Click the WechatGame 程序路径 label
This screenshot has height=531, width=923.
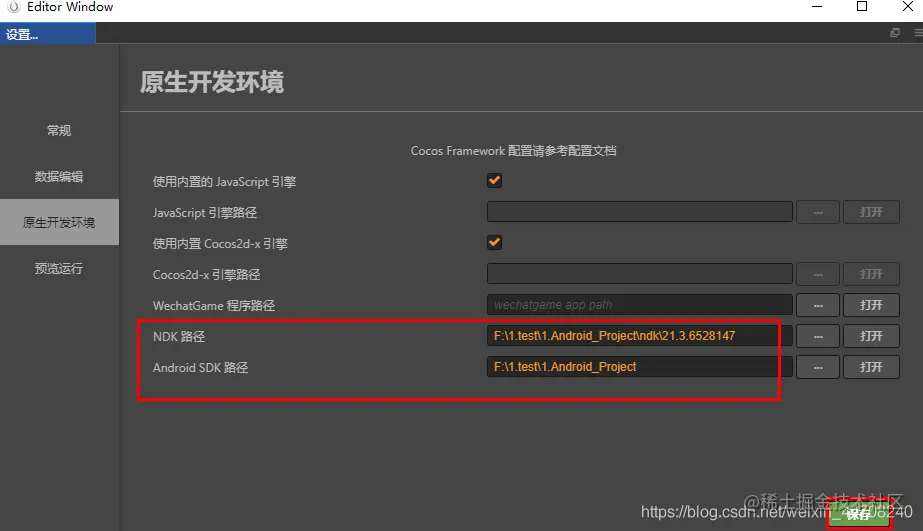(x=214, y=306)
